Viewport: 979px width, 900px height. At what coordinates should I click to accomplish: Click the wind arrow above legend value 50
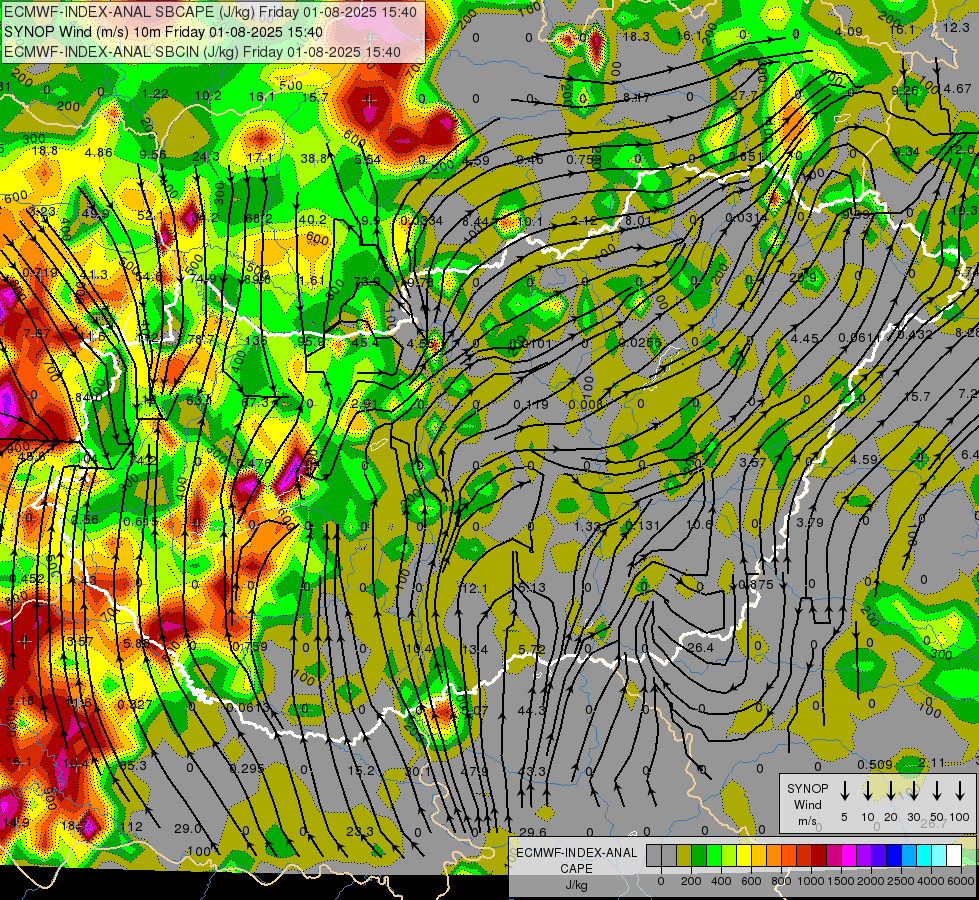[x=937, y=790]
